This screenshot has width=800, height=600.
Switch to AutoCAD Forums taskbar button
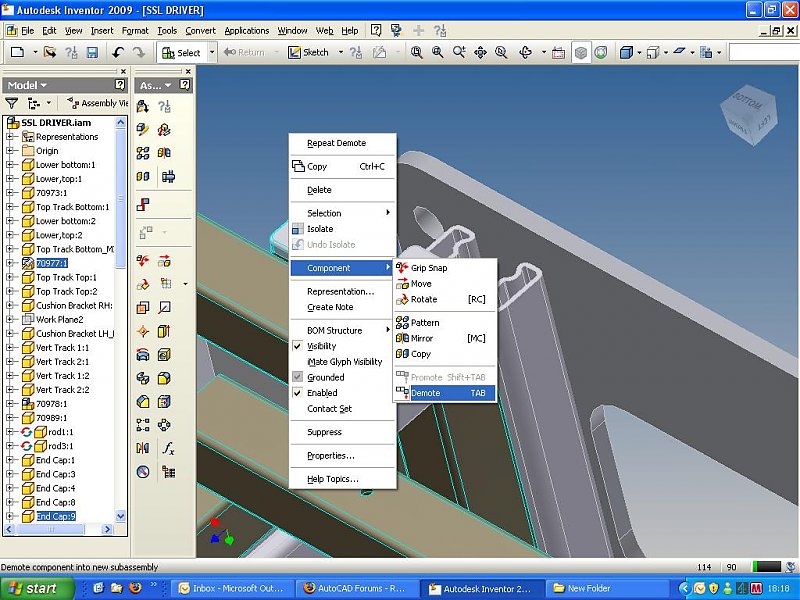(357, 588)
